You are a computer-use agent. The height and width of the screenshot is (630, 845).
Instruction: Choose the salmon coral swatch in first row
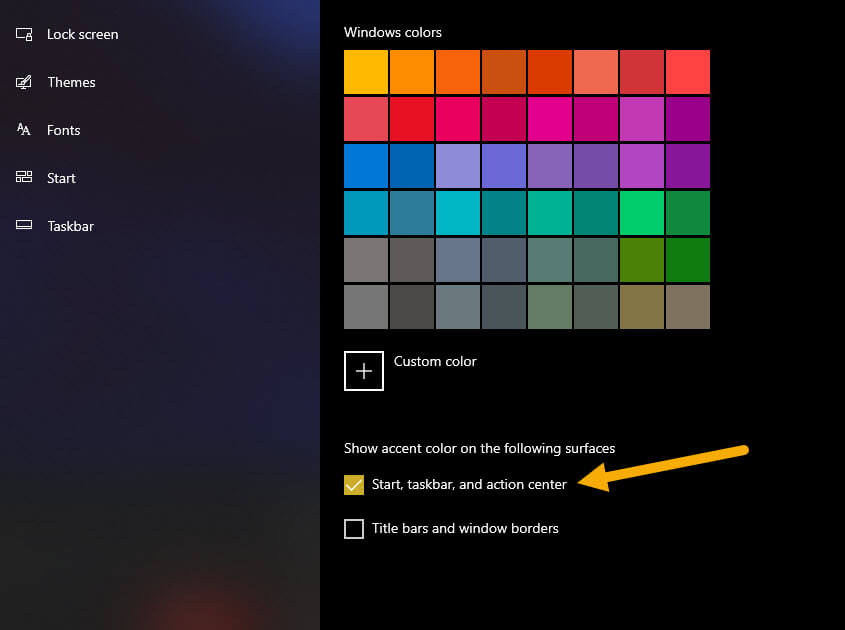[x=595, y=72]
